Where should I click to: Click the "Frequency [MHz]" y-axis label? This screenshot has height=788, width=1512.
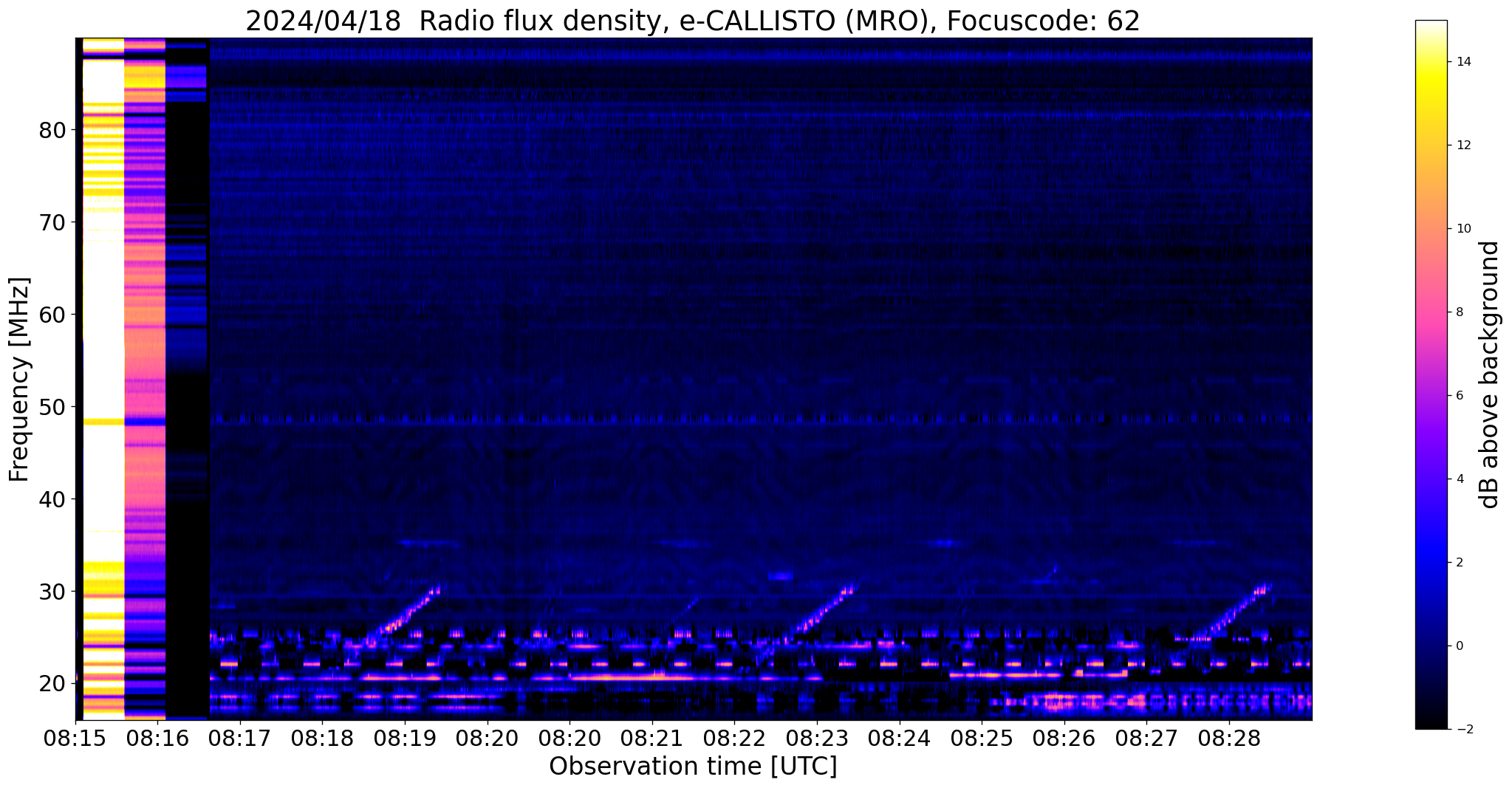19,380
